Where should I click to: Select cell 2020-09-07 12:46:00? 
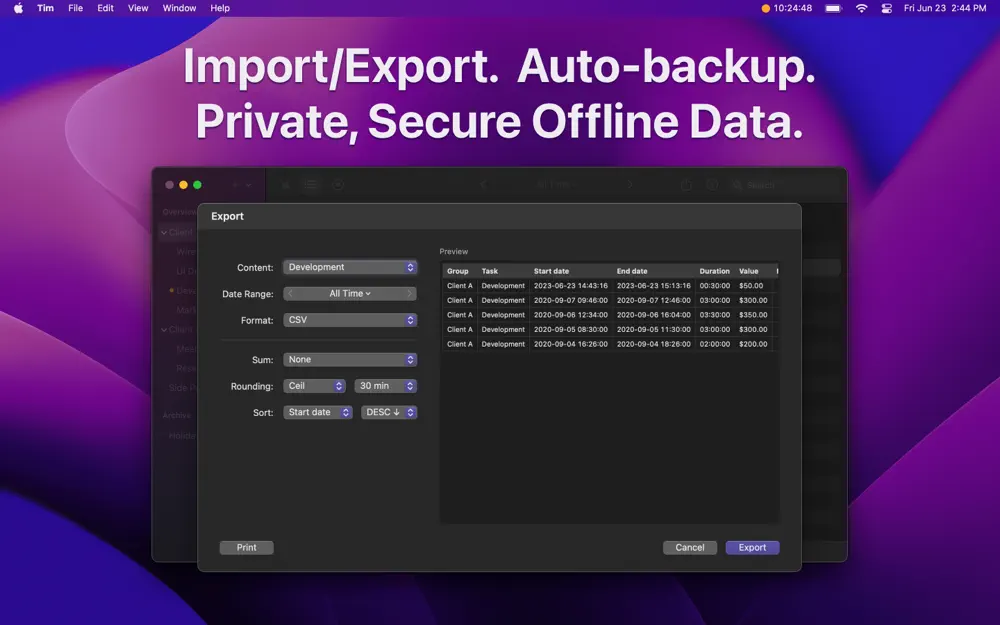pyautogui.click(x=654, y=300)
